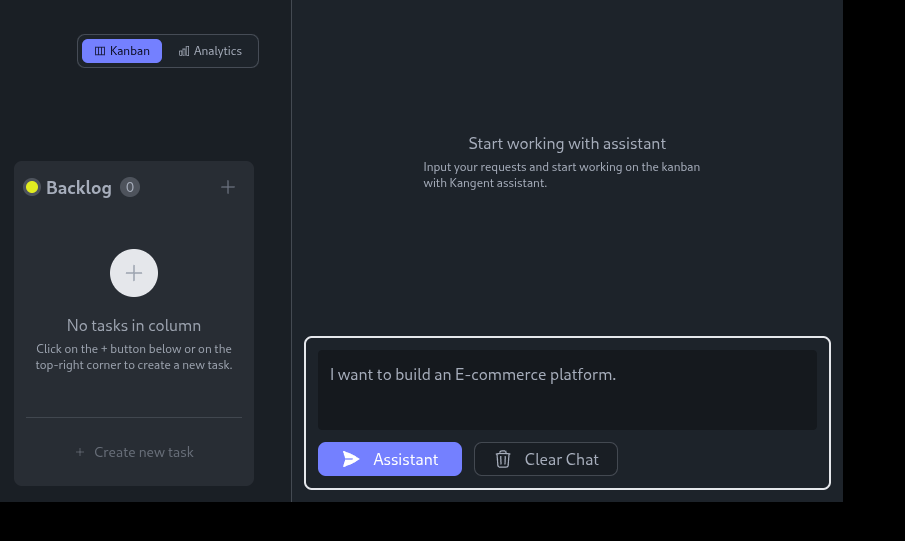
Task: Click the divider between board and chat
Action: pyautogui.click(x=291, y=250)
